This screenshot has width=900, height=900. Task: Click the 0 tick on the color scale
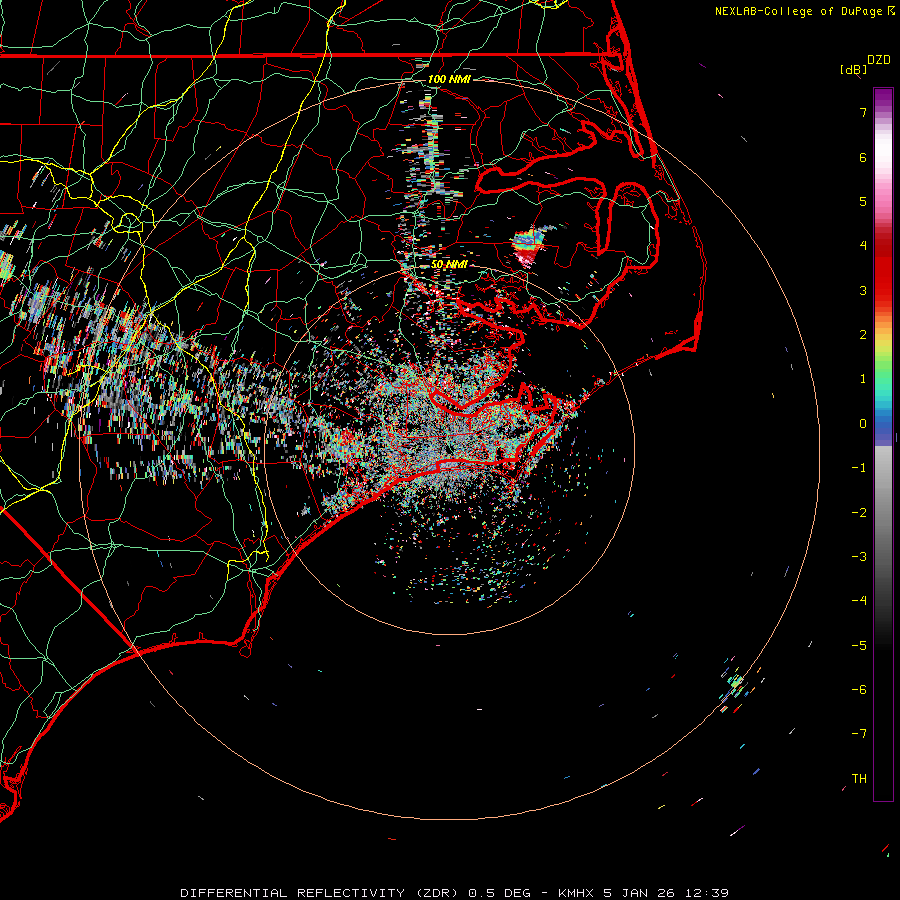click(x=862, y=424)
